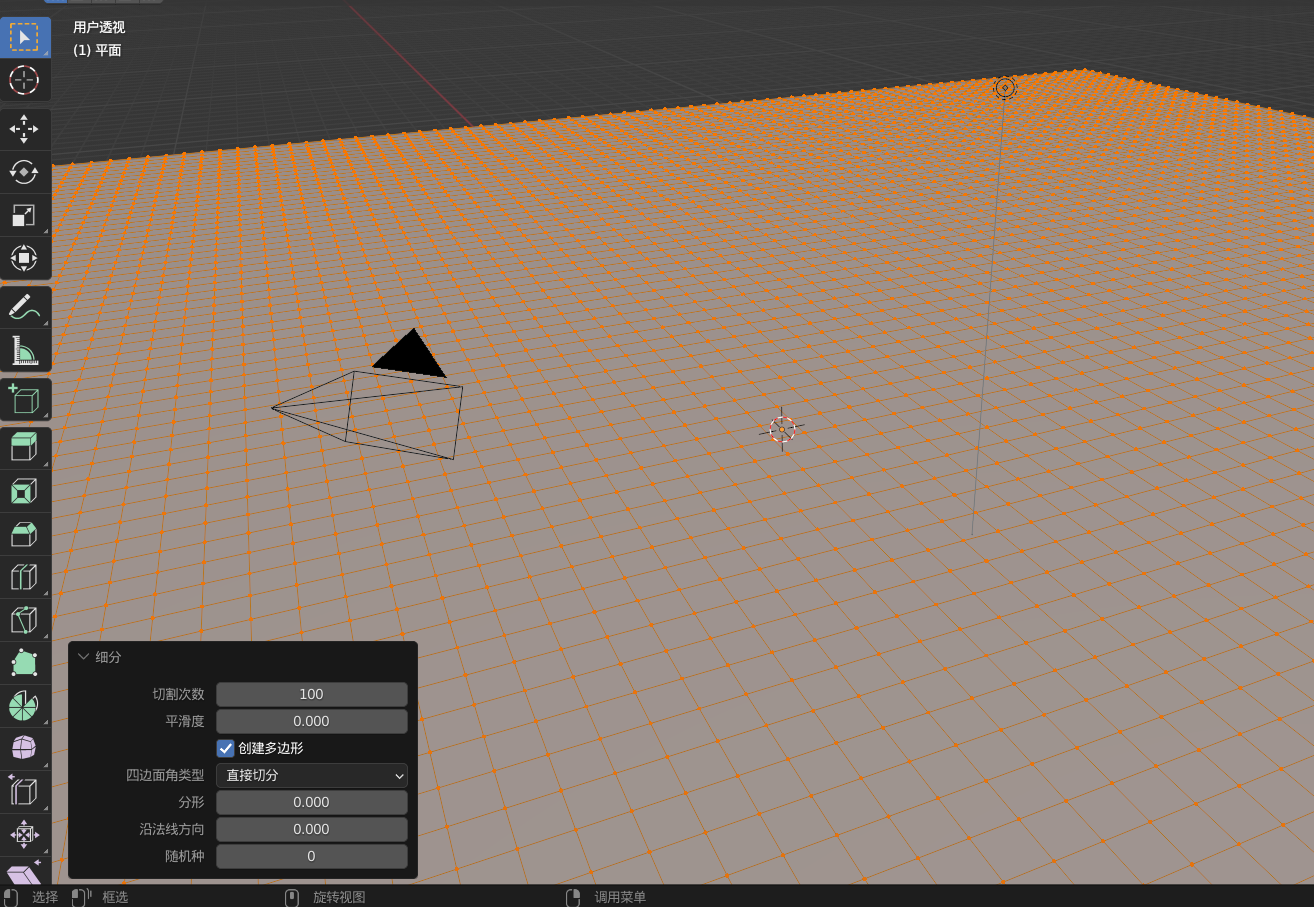
Task: Select the Edge Slide tool
Action: [x=24, y=791]
